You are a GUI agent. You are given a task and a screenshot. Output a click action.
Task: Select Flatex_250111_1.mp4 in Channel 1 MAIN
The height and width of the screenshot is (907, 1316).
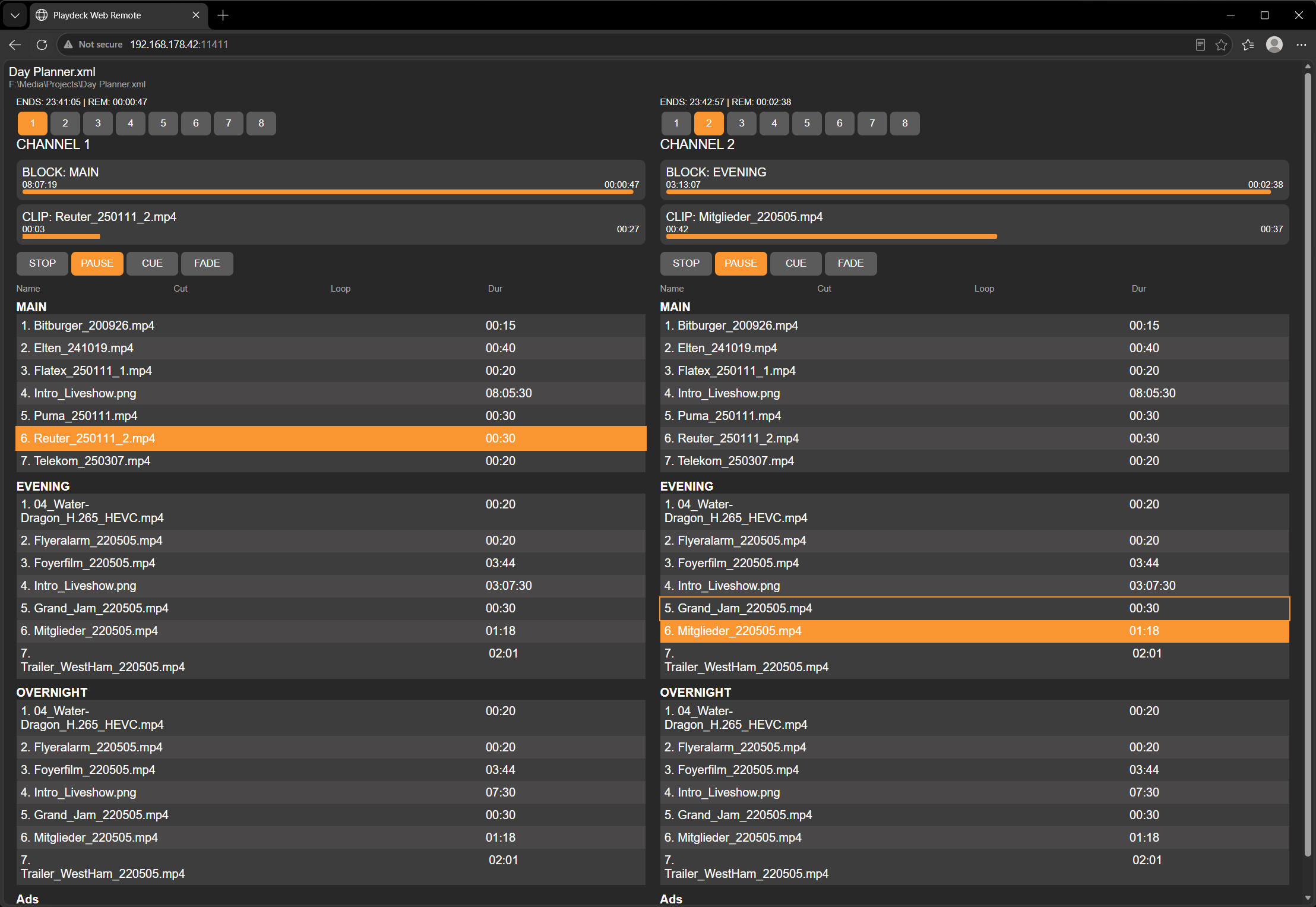(331, 371)
